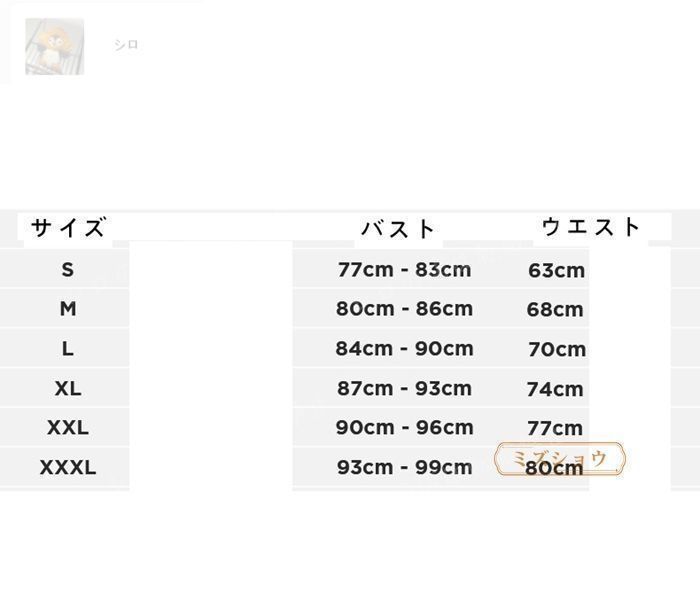Select the M size row label
The height and width of the screenshot is (601, 700).
pos(68,309)
